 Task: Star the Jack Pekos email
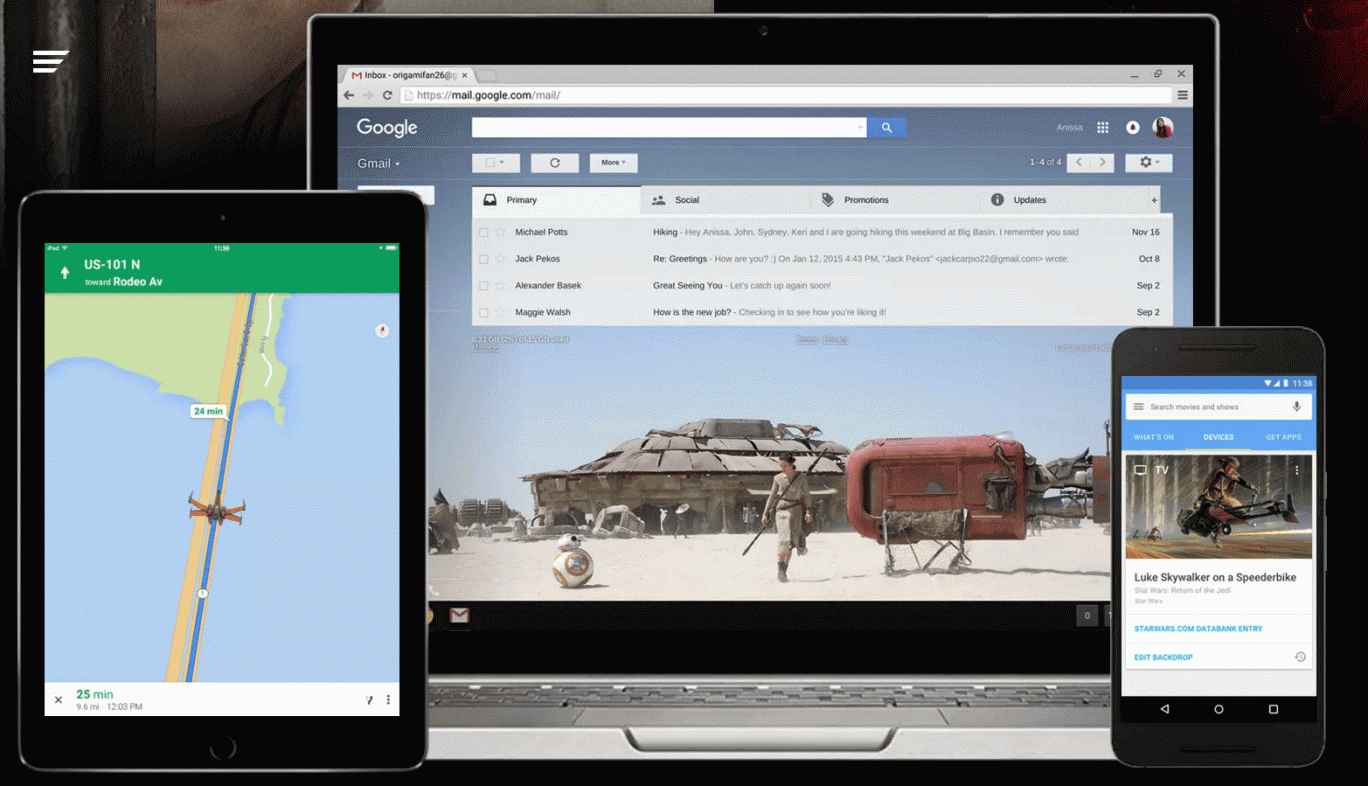pos(501,259)
